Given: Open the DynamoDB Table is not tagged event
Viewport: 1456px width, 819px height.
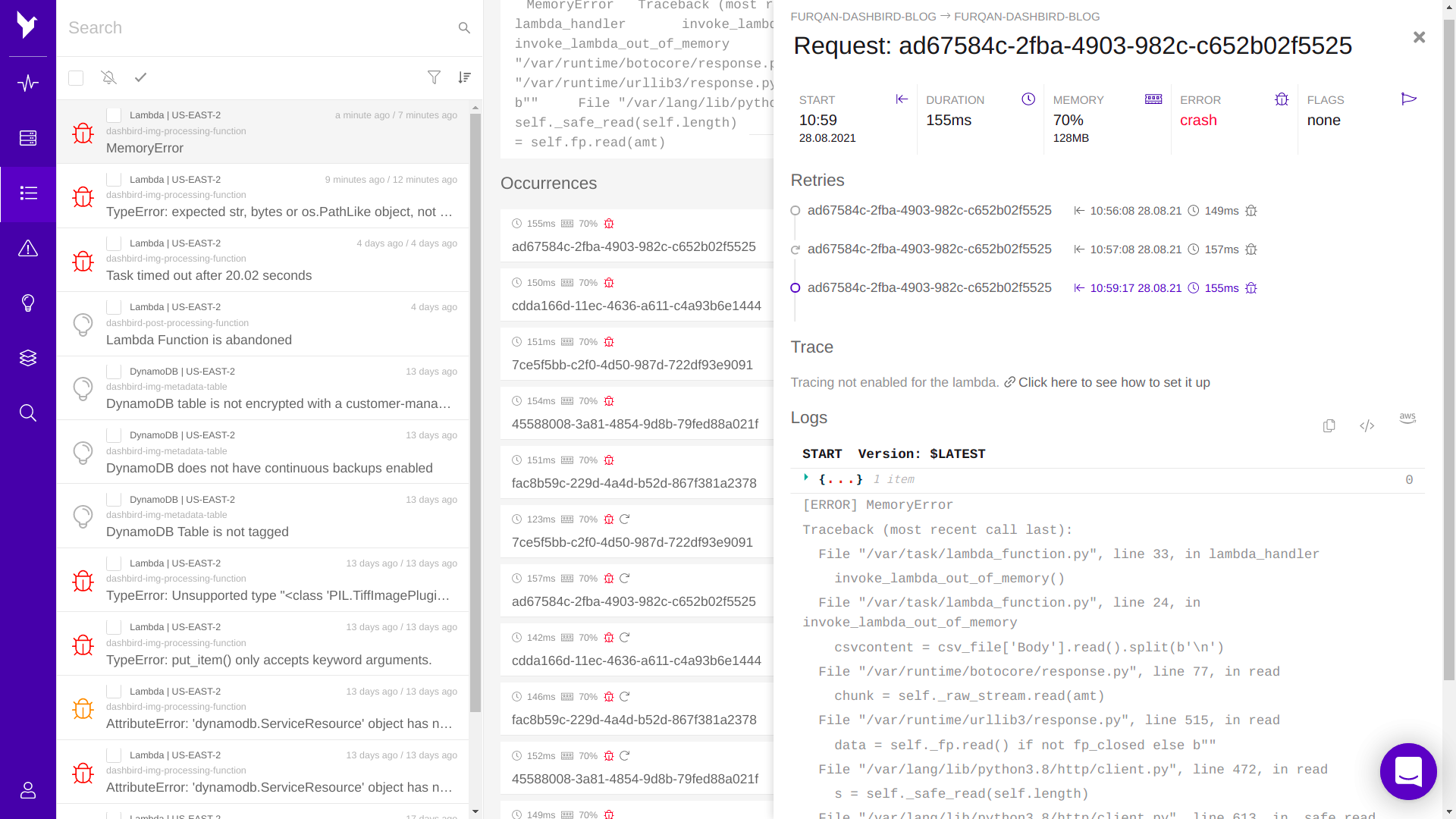Looking at the screenshot, I should tap(263, 516).
